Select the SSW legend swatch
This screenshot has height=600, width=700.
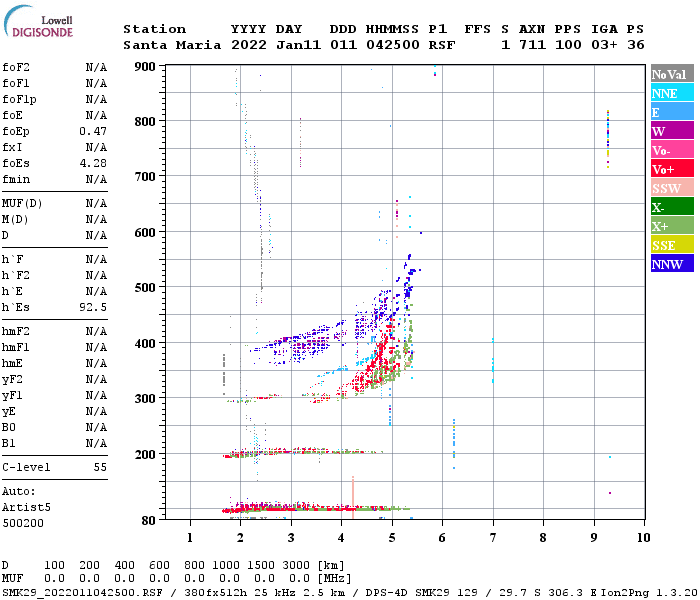pyautogui.click(x=672, y=188)
